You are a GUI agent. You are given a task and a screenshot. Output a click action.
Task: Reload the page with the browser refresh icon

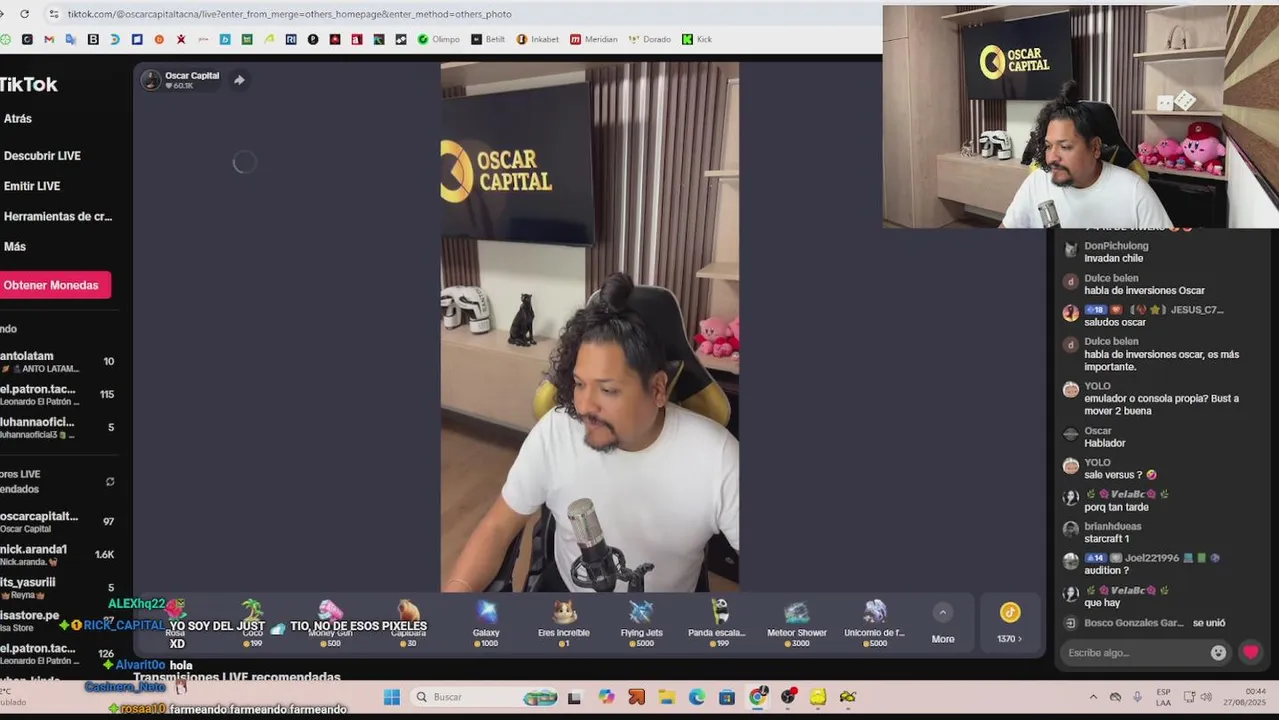(24, 14)
